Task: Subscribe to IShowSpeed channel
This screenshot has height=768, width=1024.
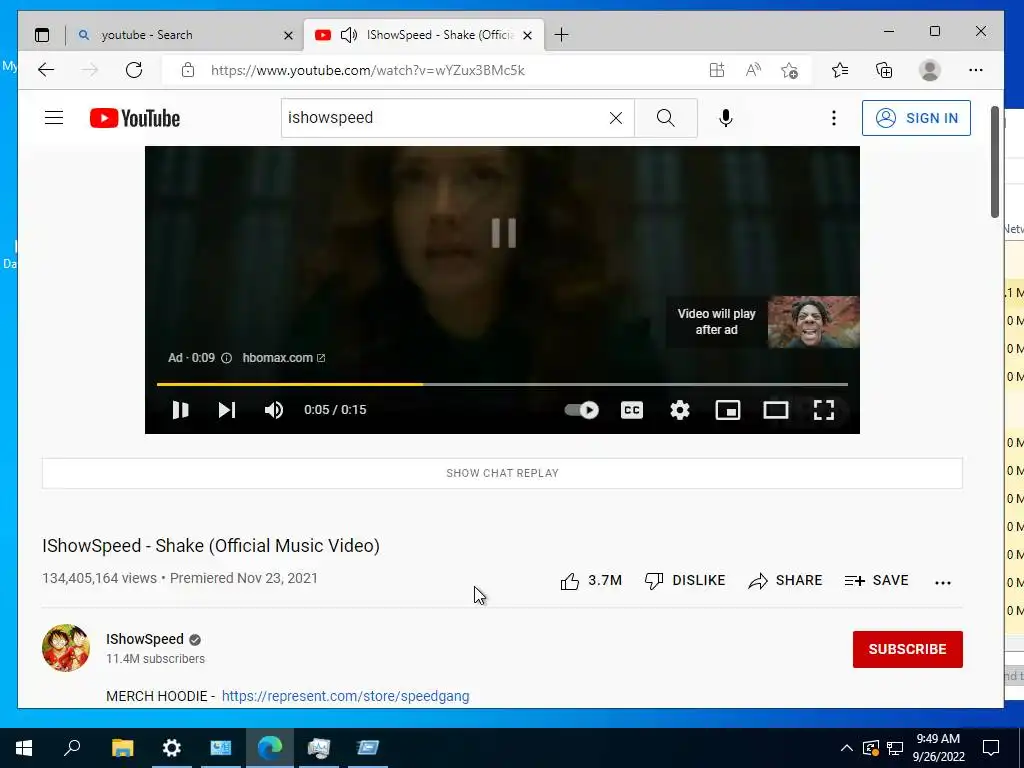Action: (907, 649)
